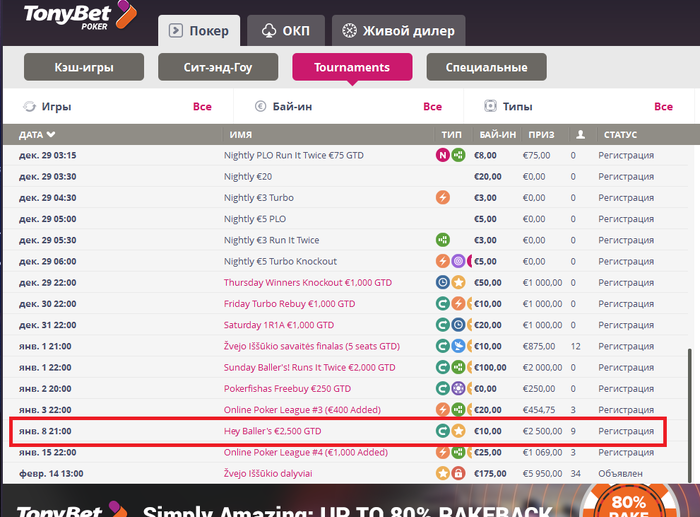Click Объявлен status on февр. 14 row
The image size is (700, 517).
coord(621,474)
